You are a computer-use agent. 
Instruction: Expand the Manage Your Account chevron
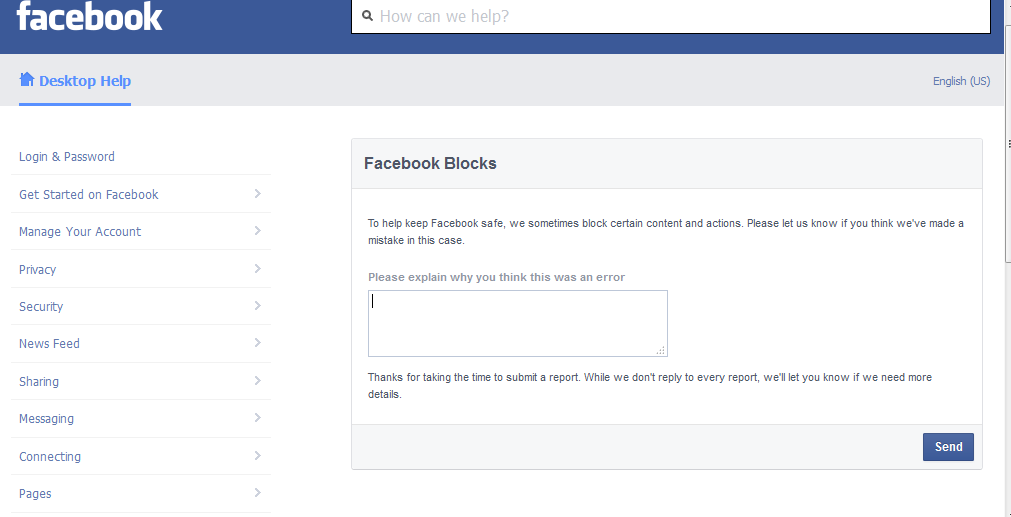(257, 231)
